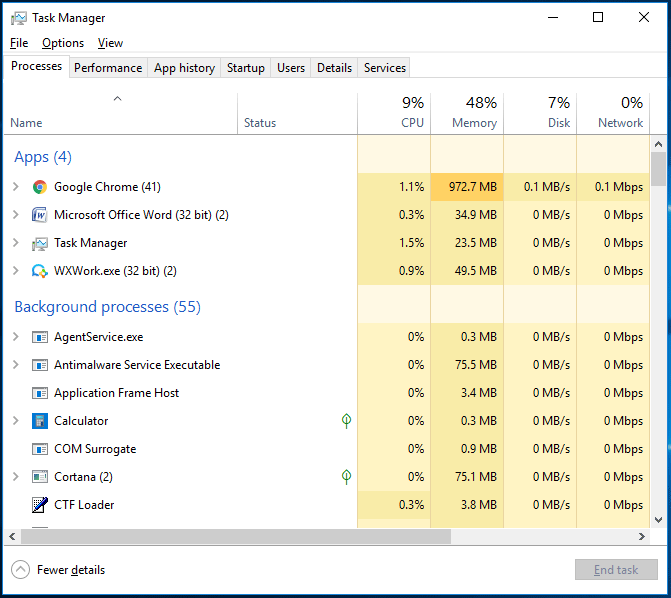The image size is (671, 598).
Task: Click the End task button
Action: click(616, 570)
